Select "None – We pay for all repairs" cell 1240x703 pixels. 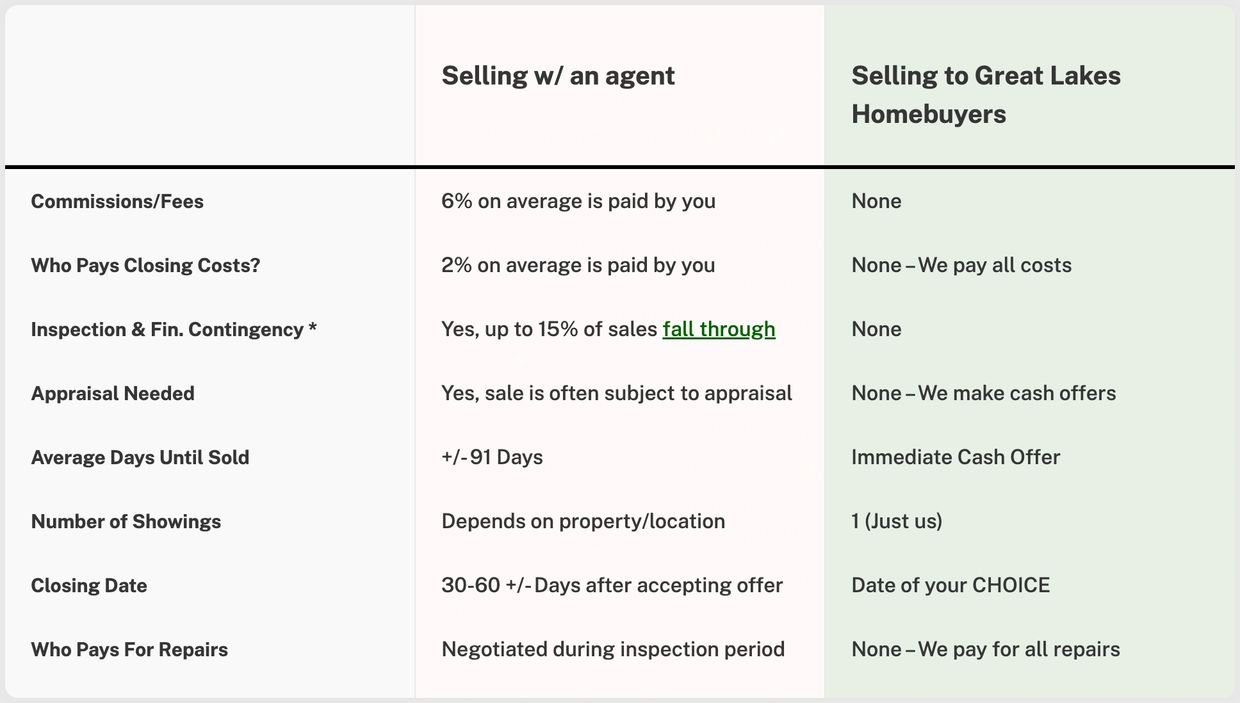985,649
